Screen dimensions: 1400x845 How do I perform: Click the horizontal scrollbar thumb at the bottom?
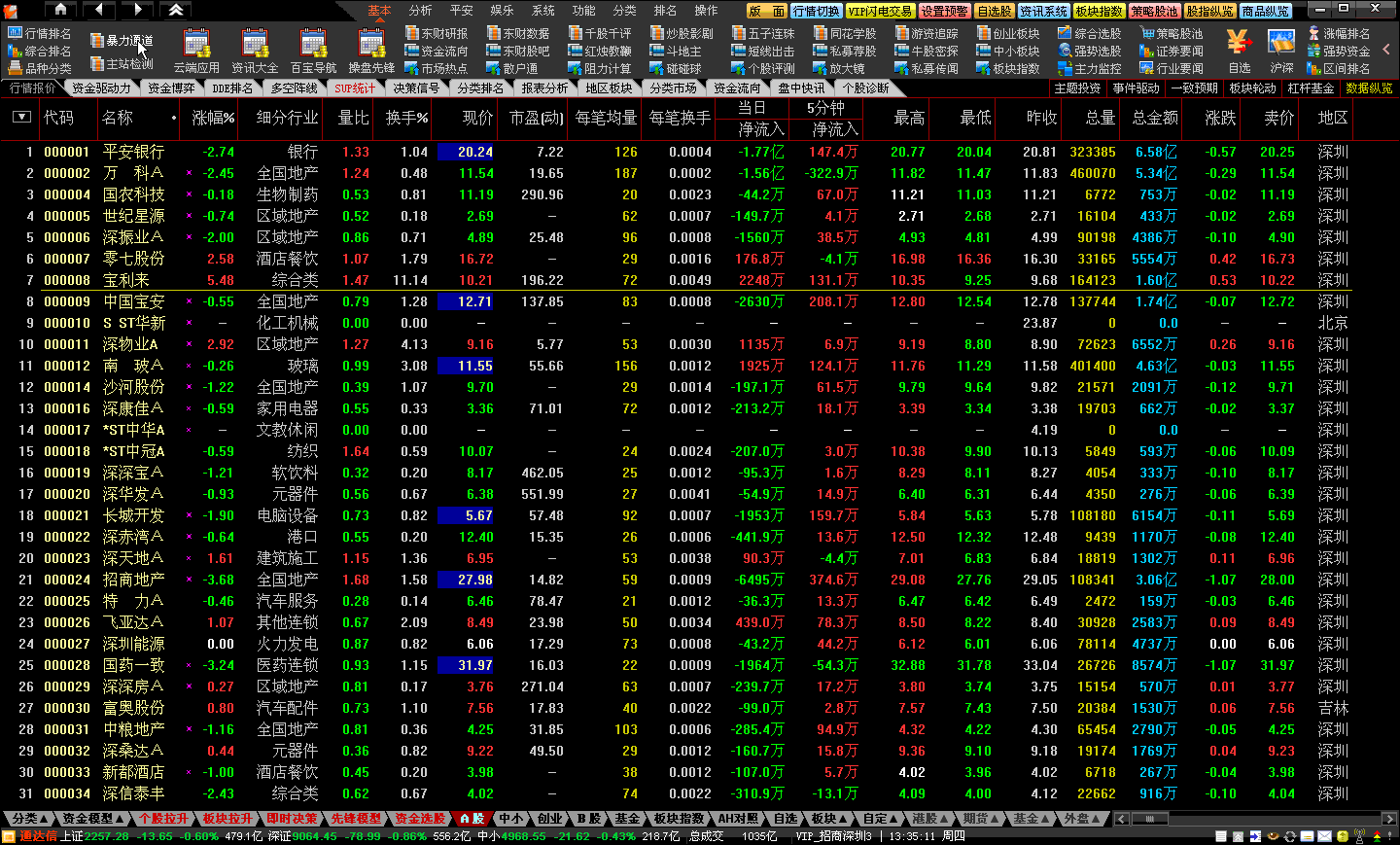[1148, 819]
